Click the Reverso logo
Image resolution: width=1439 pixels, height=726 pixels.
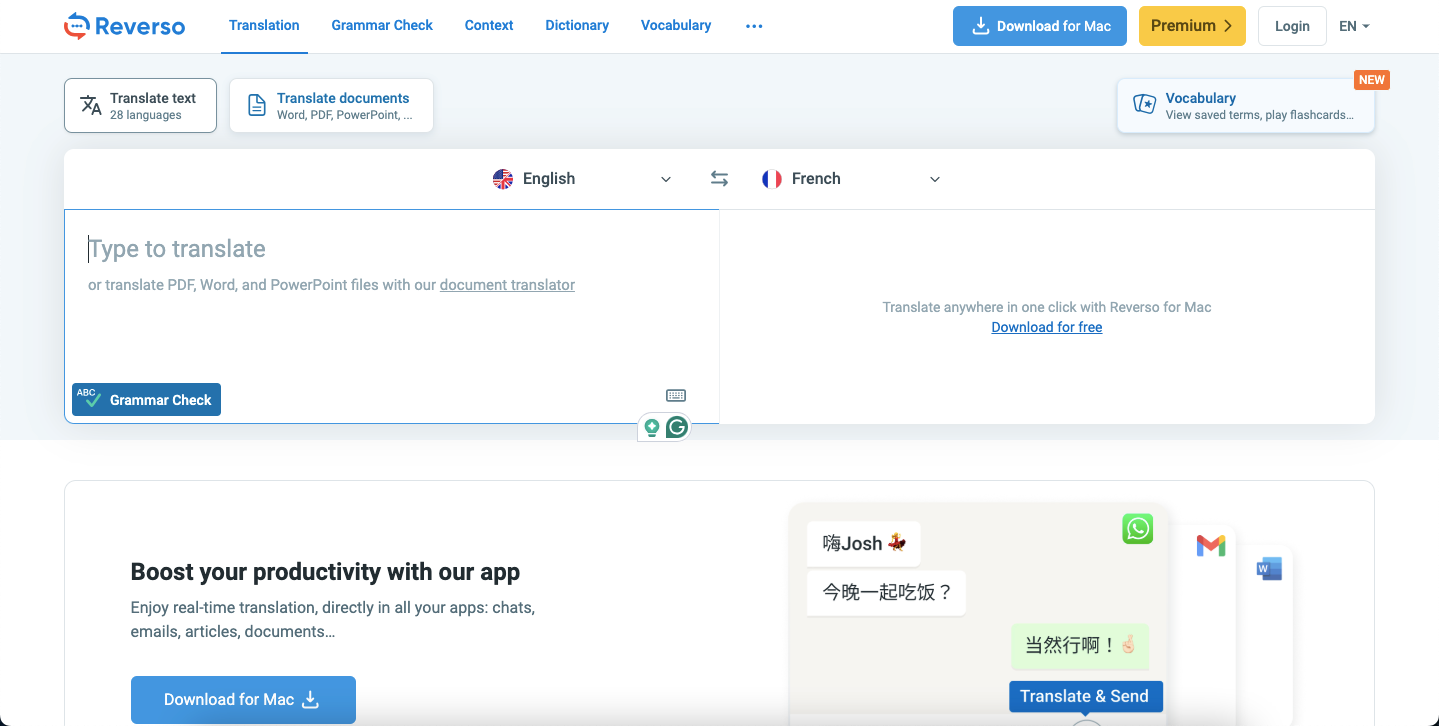[x=124, y=26]
